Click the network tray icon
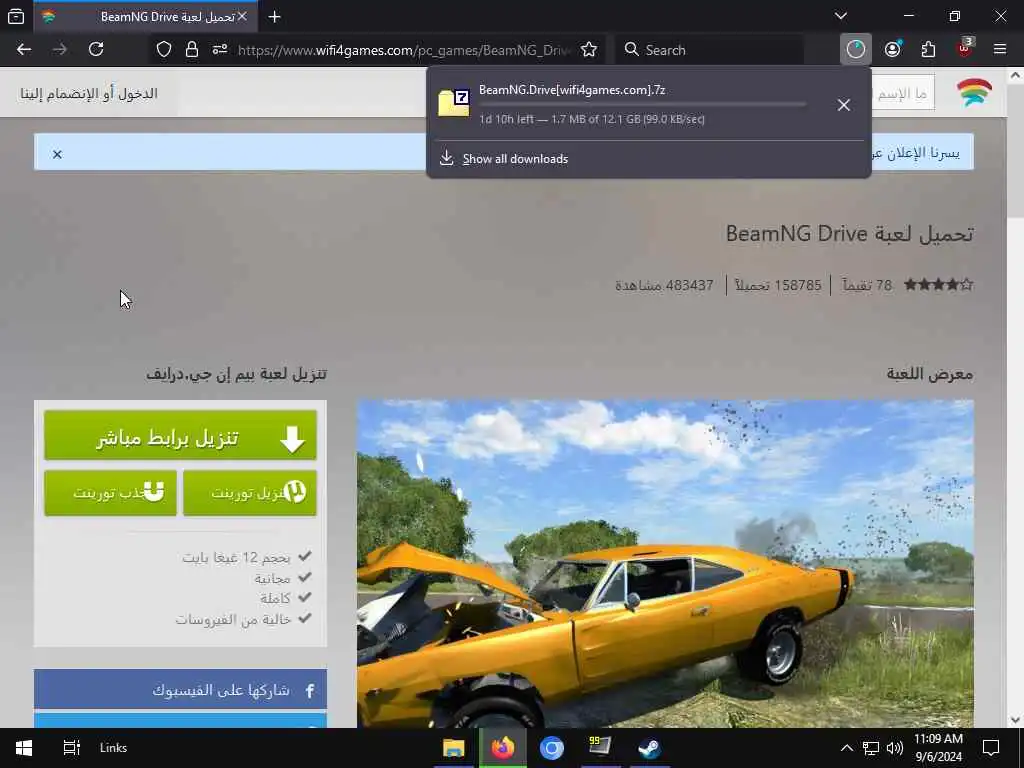Screen dimensions: 1024x768 pyautogui.click(x=871, y=748)
